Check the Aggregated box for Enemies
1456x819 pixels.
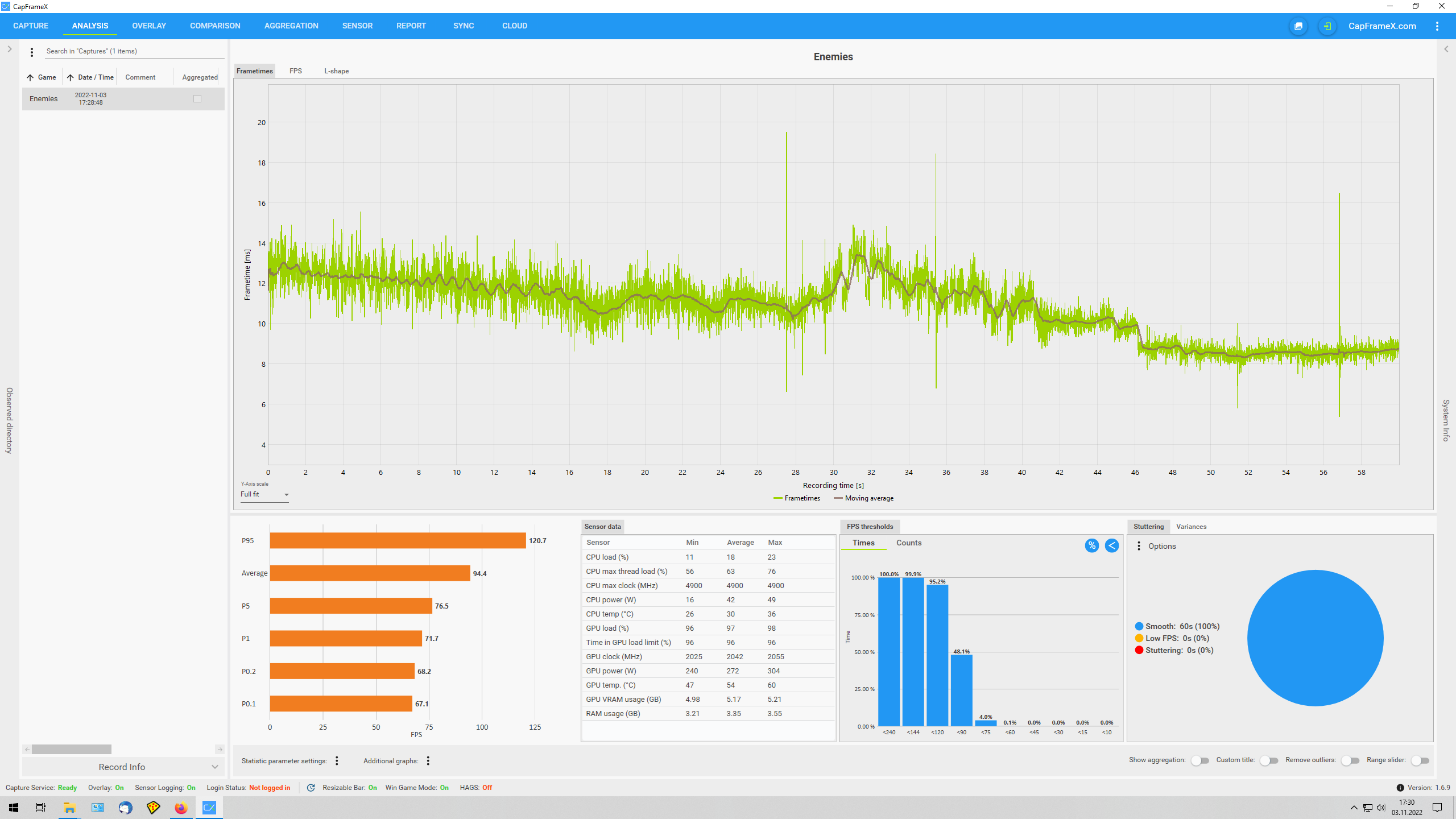pyautogui.click(x=197, y=98)
